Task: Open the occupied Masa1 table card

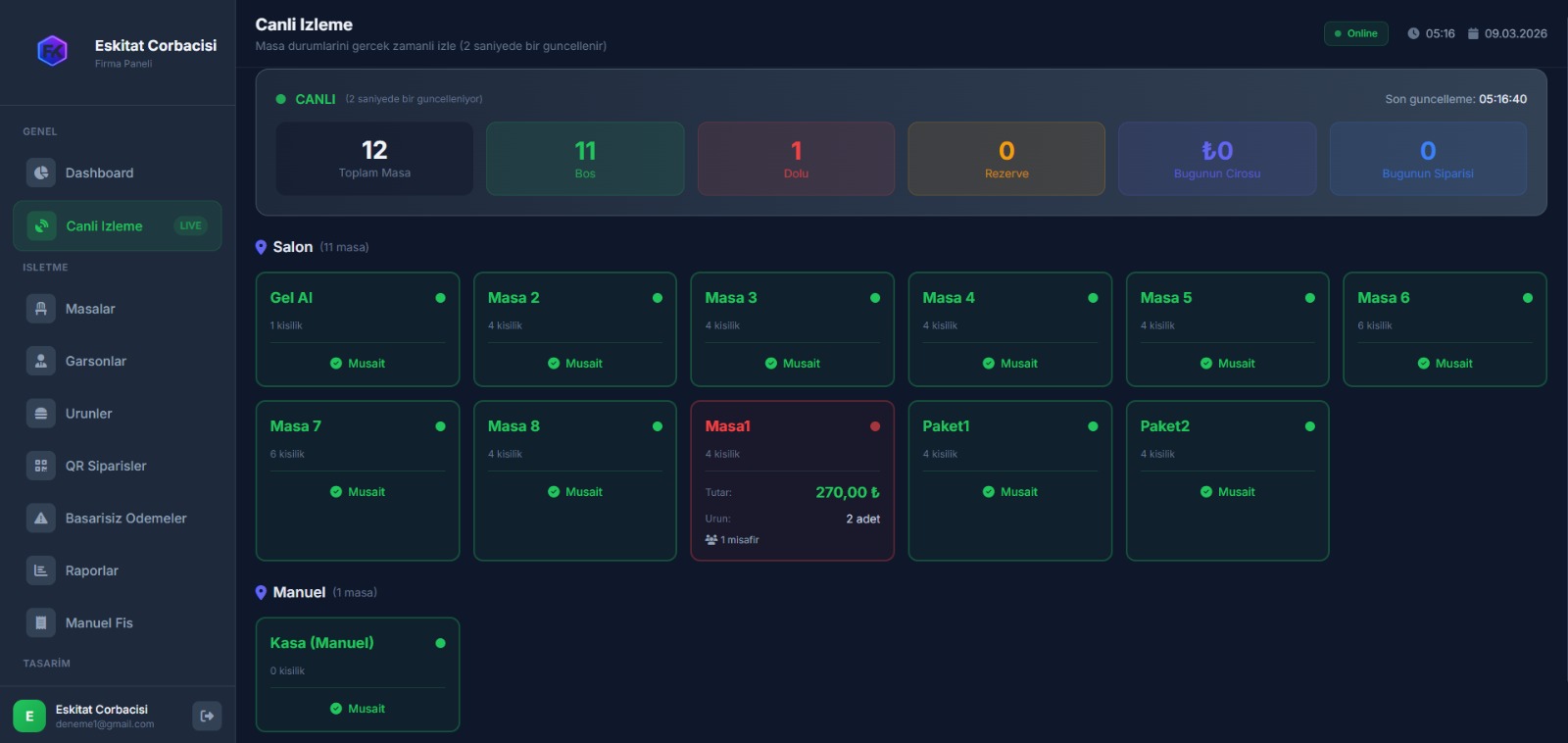Action: (793, 480)
